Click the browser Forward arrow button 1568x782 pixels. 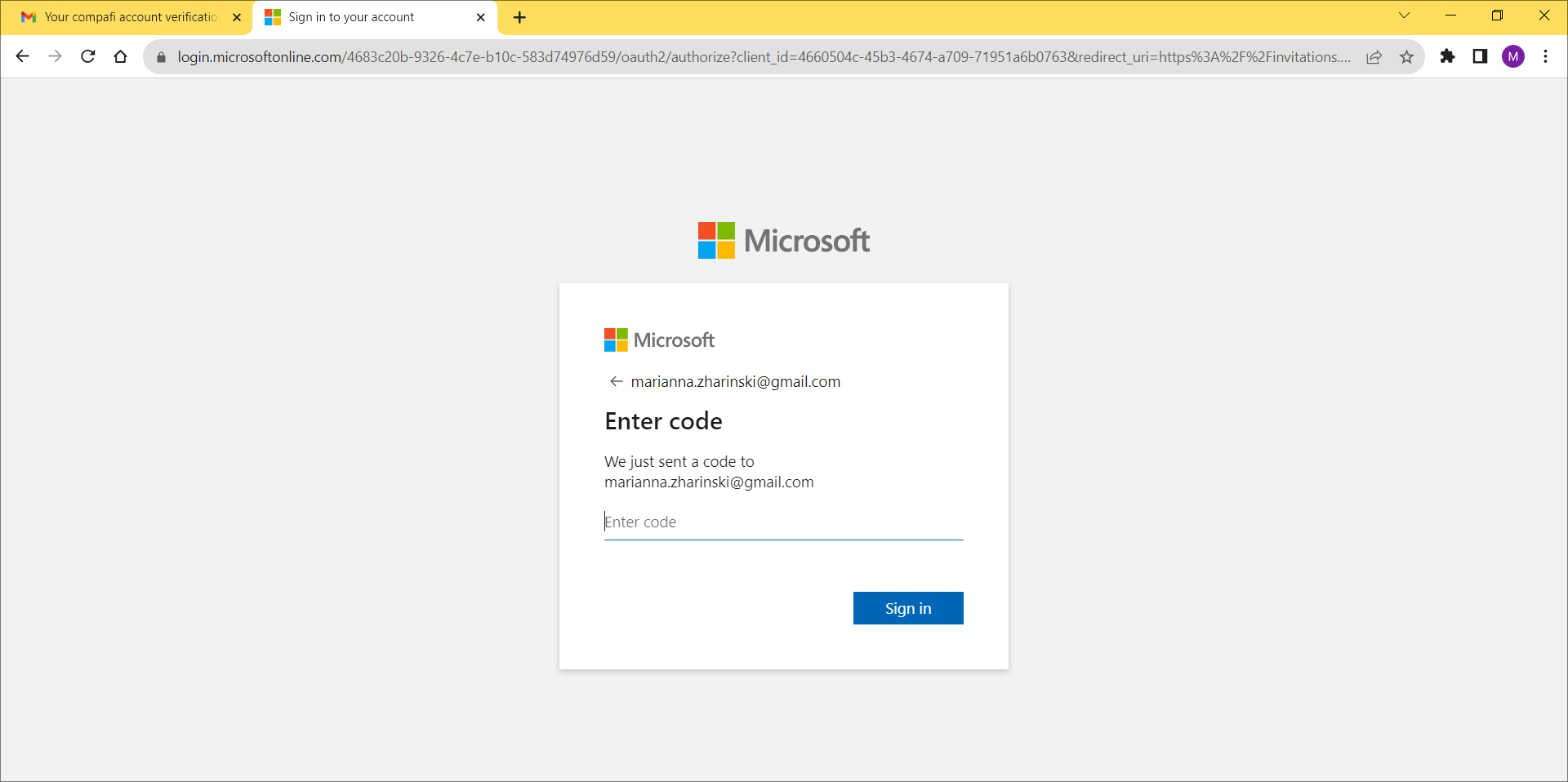(55, 56)
